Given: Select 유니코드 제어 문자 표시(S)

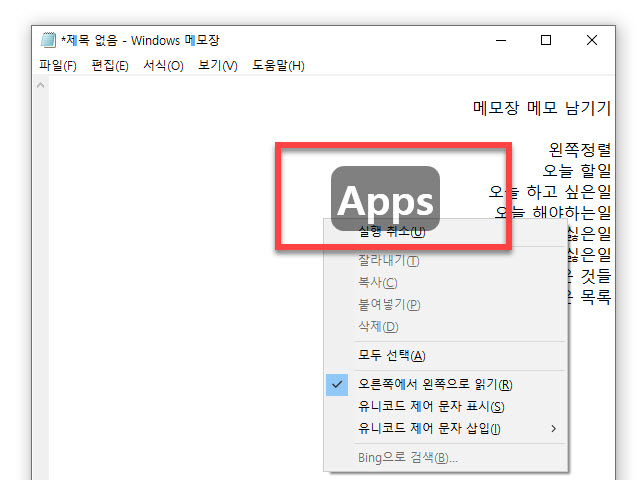Looking at the screenshot, I should tap(445, 407).
